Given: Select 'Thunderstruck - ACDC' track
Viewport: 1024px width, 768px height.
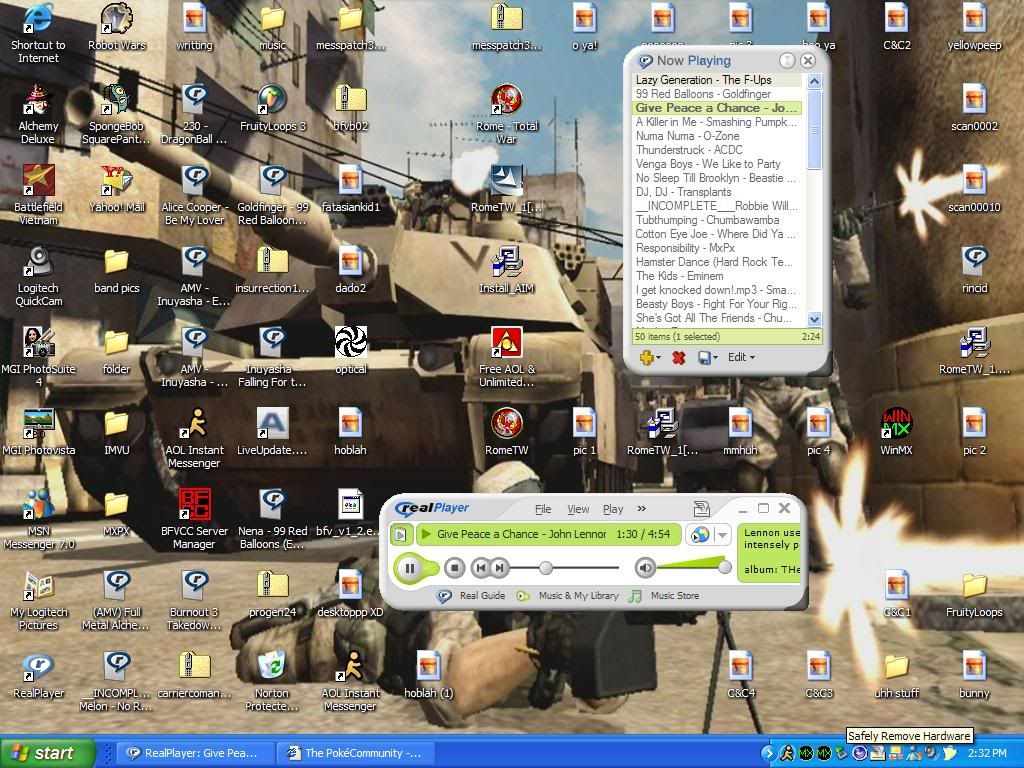Looking at the screenshot, I should coord(717,150).
